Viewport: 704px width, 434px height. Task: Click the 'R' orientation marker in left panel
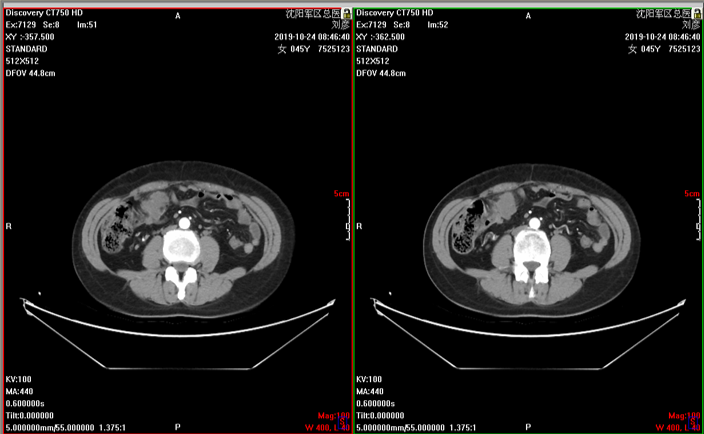pyautogui.click(x=9, y=227)
